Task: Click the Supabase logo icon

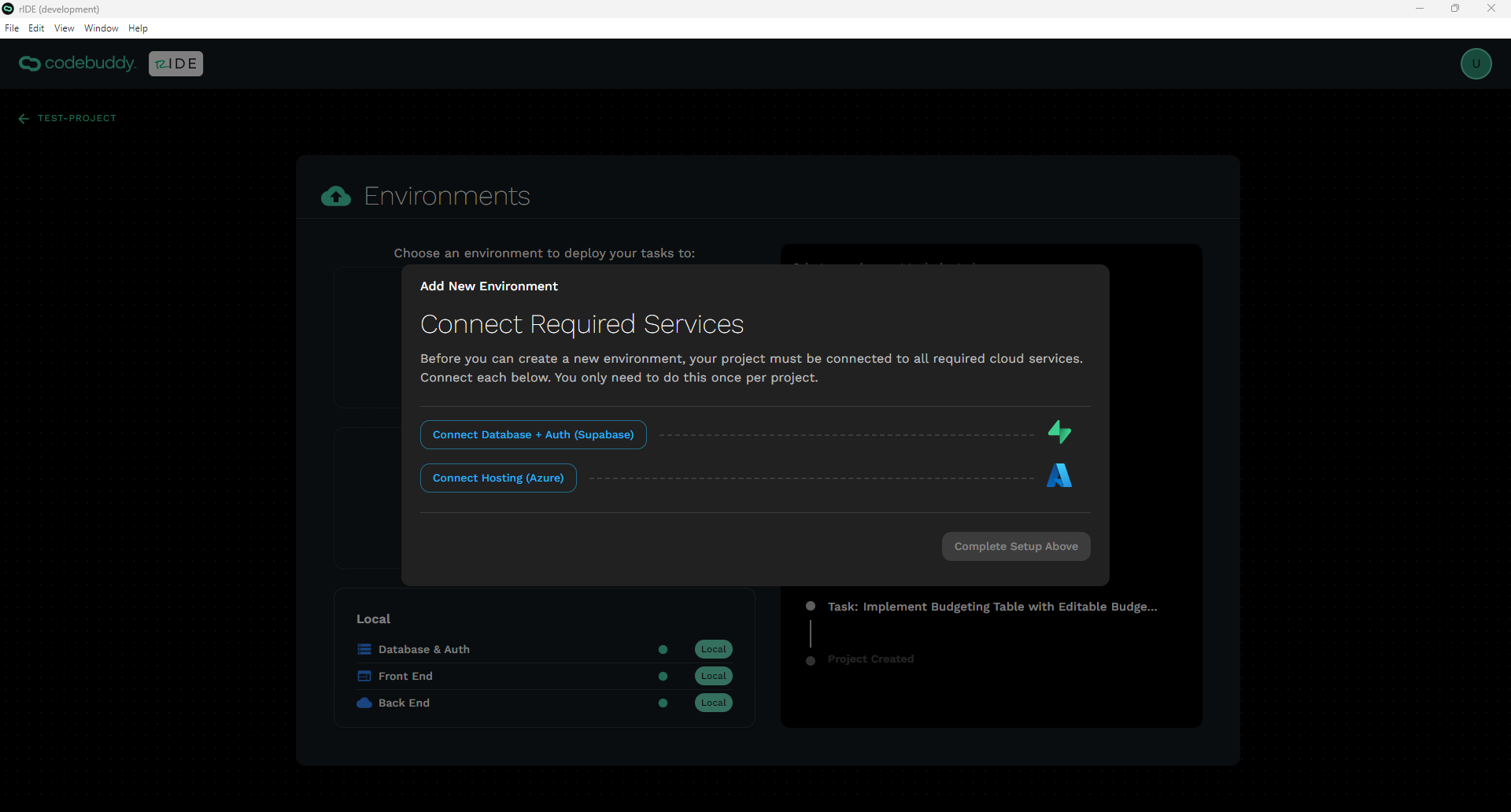Action: 1059,432
